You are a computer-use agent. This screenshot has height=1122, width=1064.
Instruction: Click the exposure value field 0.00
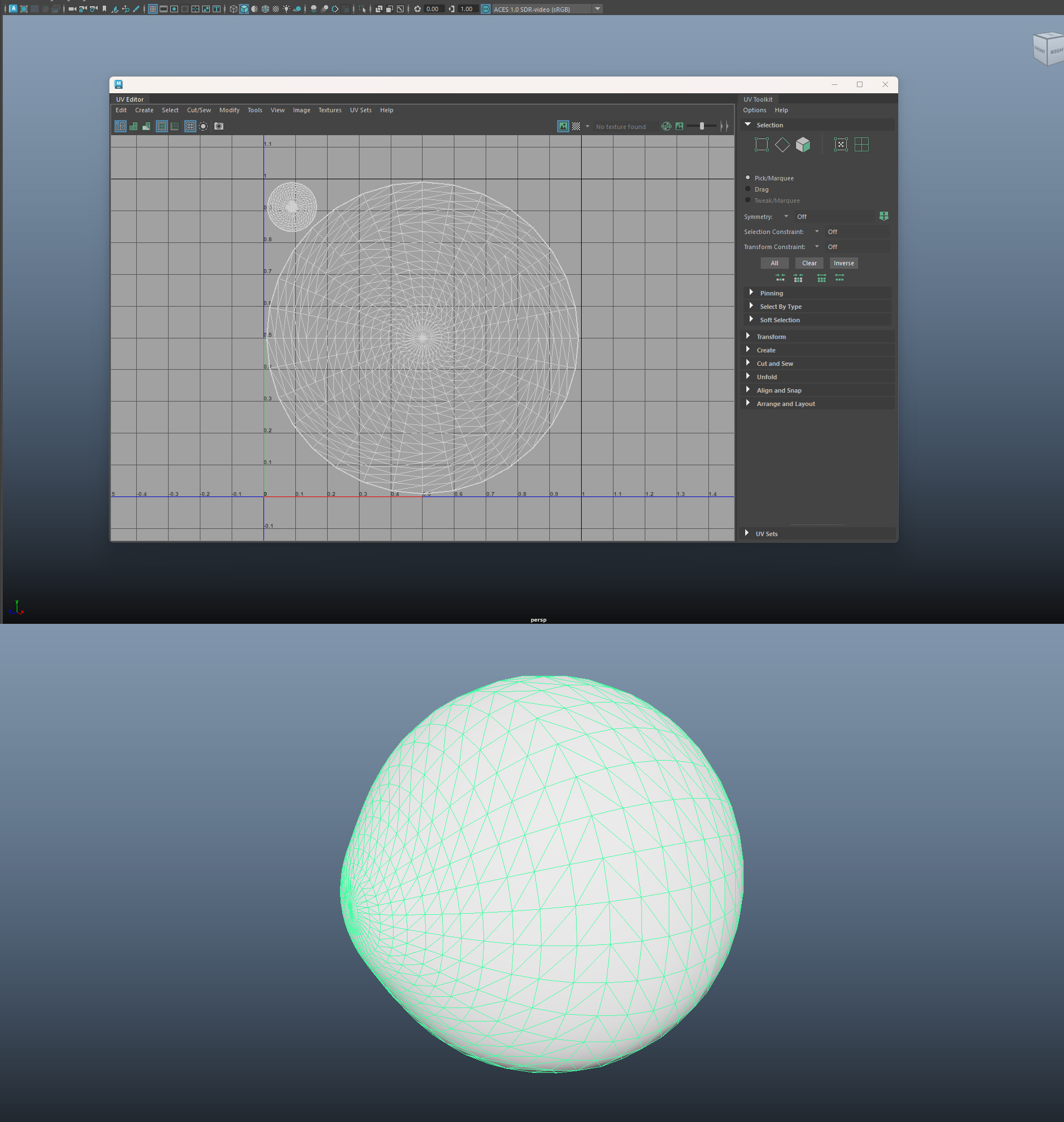pos(433,8)
